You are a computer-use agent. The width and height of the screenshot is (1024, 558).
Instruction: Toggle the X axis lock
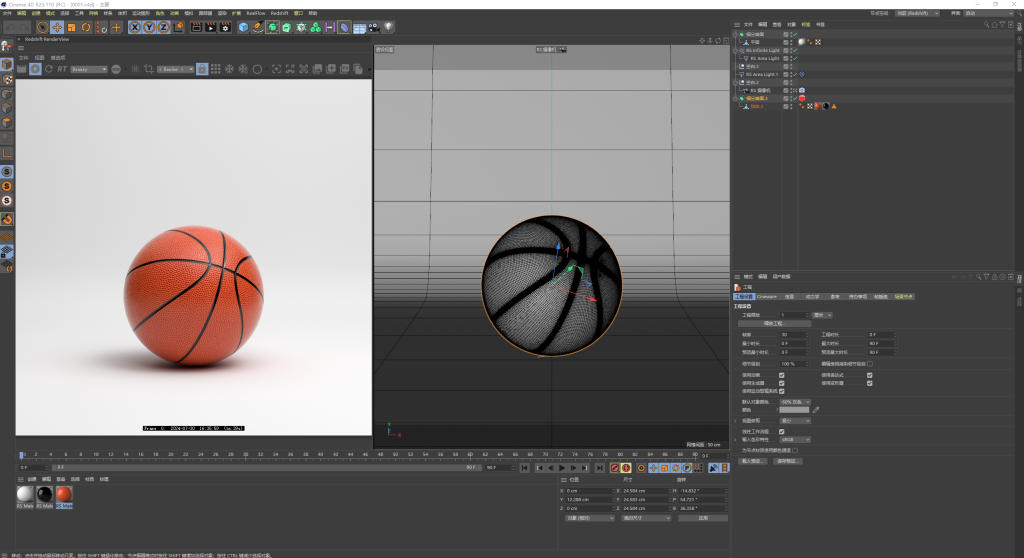[135, 27]
